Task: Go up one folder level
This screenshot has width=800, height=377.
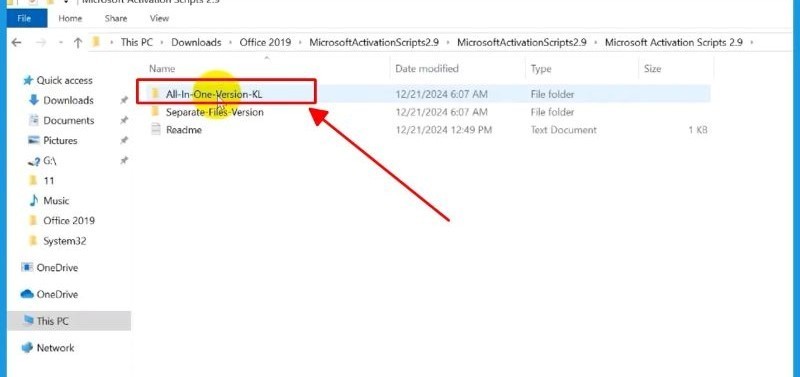Action: (78, 43)
